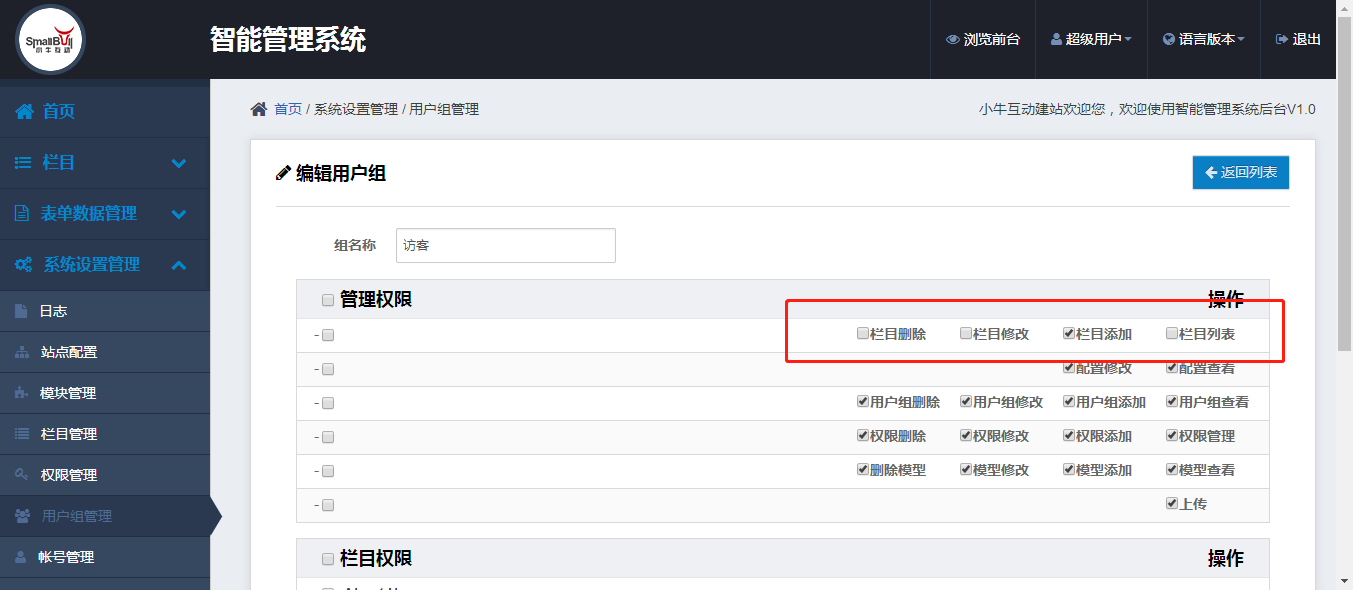Click the home icon in sidebar 首页
Image resolution: width=1353 pixels, height=590 pixels.
(x=24, y=111)
